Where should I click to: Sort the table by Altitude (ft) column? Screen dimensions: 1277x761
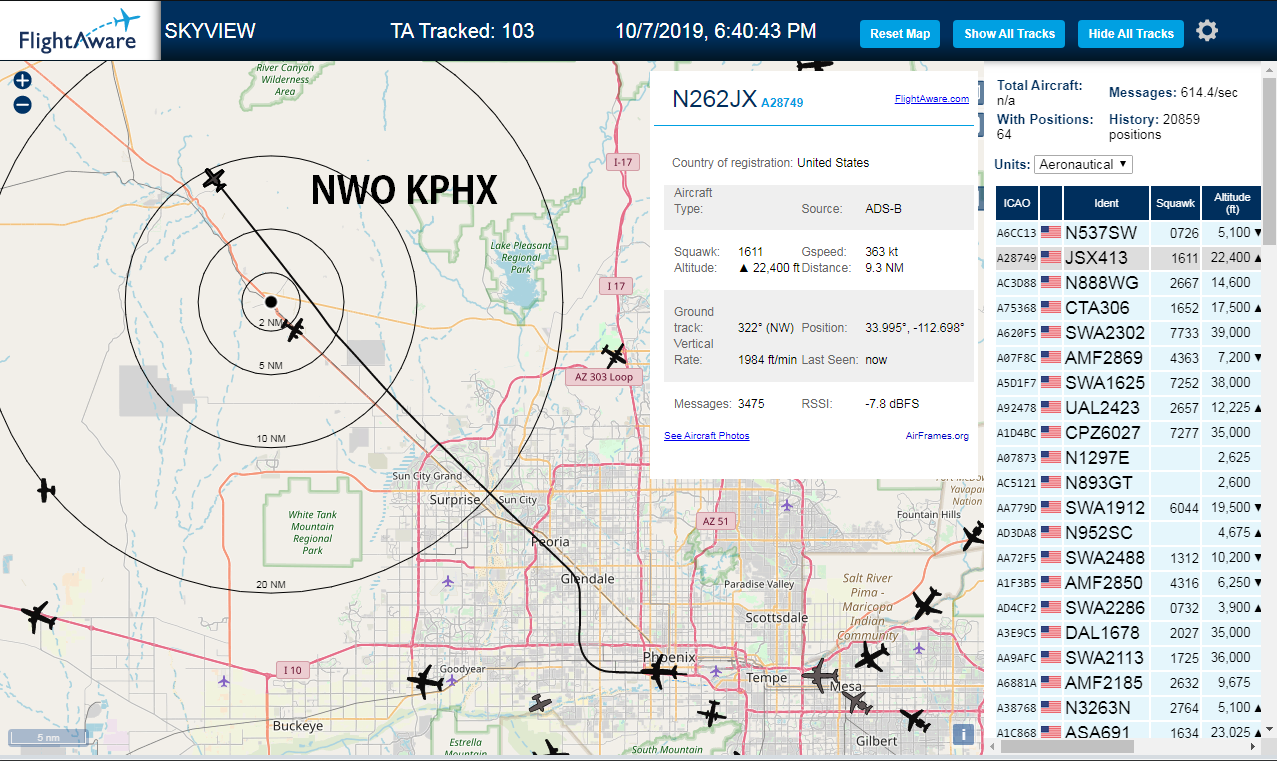(1232, 203)
